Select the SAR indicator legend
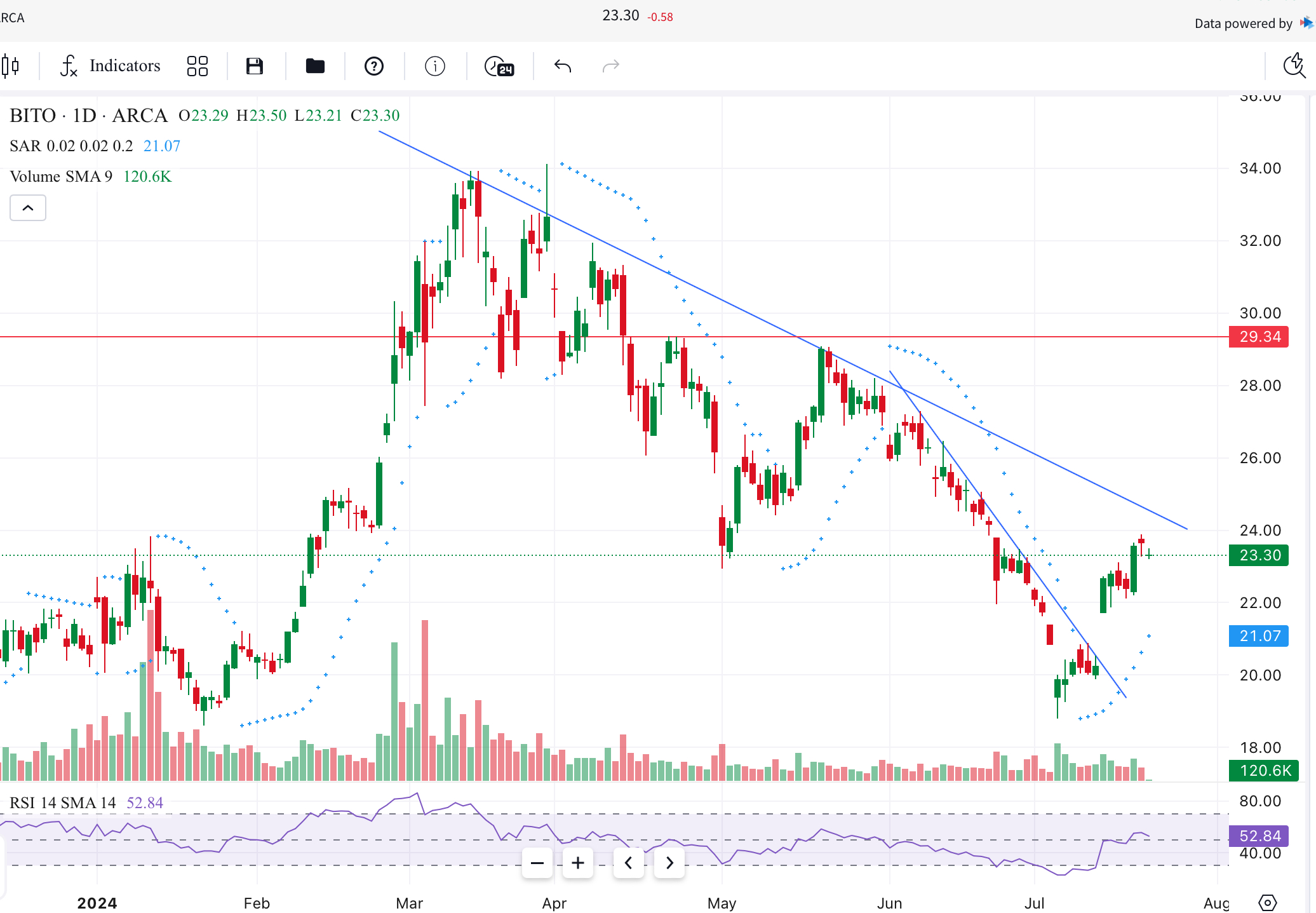1316x913 pixels. click(71, 146)
